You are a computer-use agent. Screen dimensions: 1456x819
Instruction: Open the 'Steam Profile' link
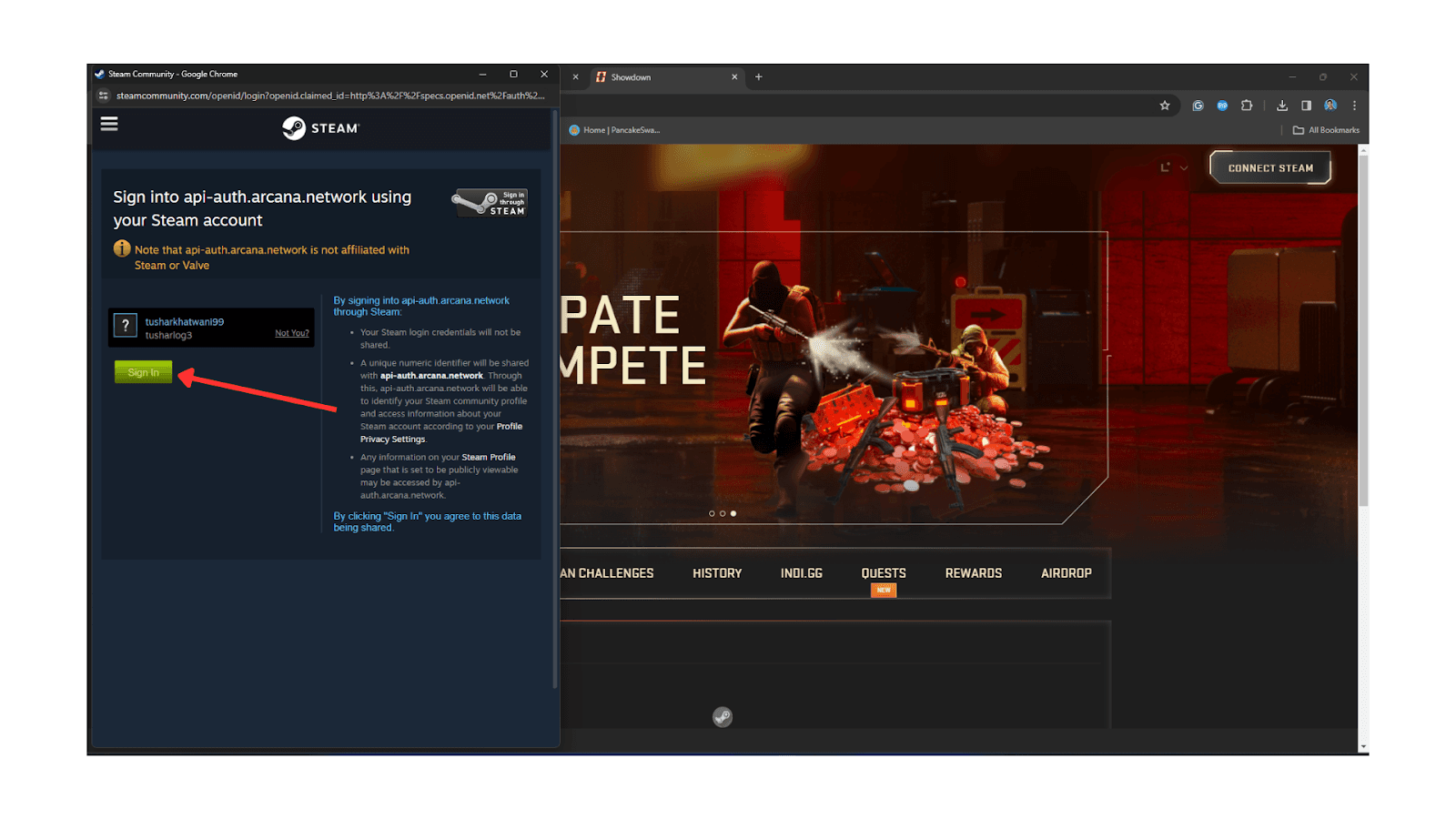489,457
